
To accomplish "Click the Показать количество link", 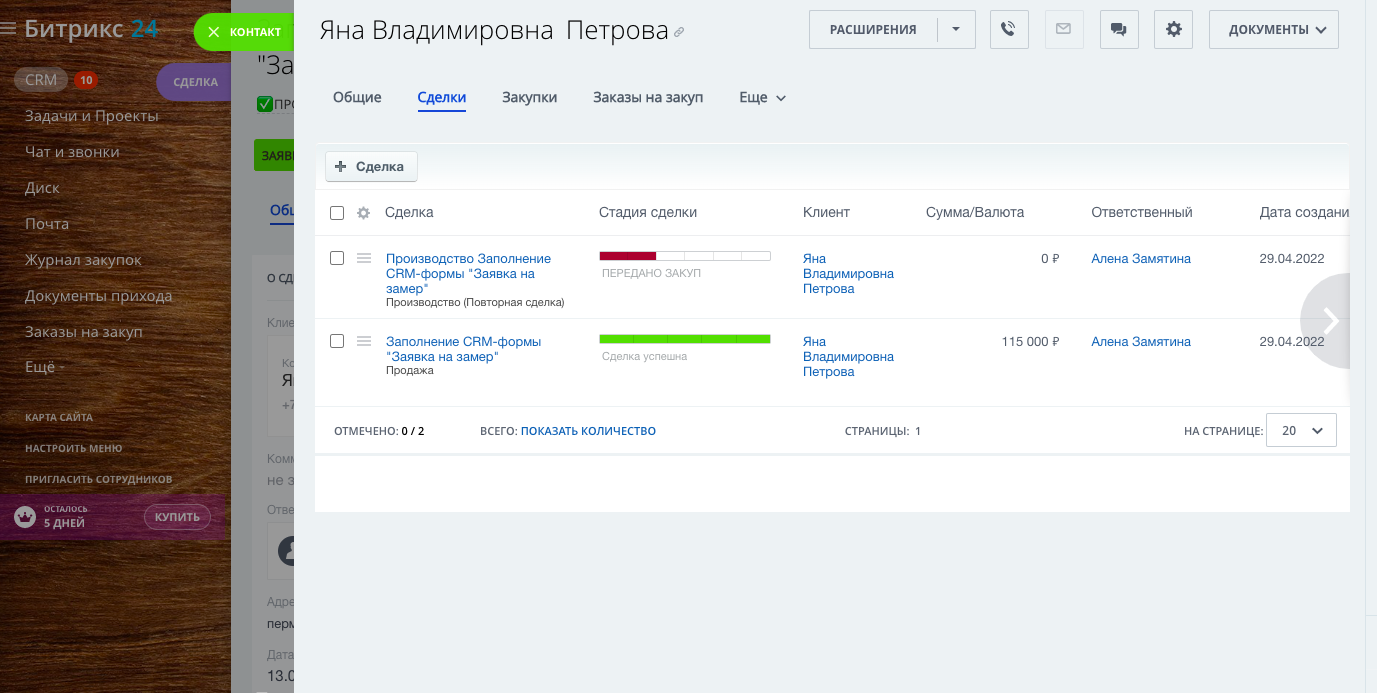I will (x=588, y=431).
